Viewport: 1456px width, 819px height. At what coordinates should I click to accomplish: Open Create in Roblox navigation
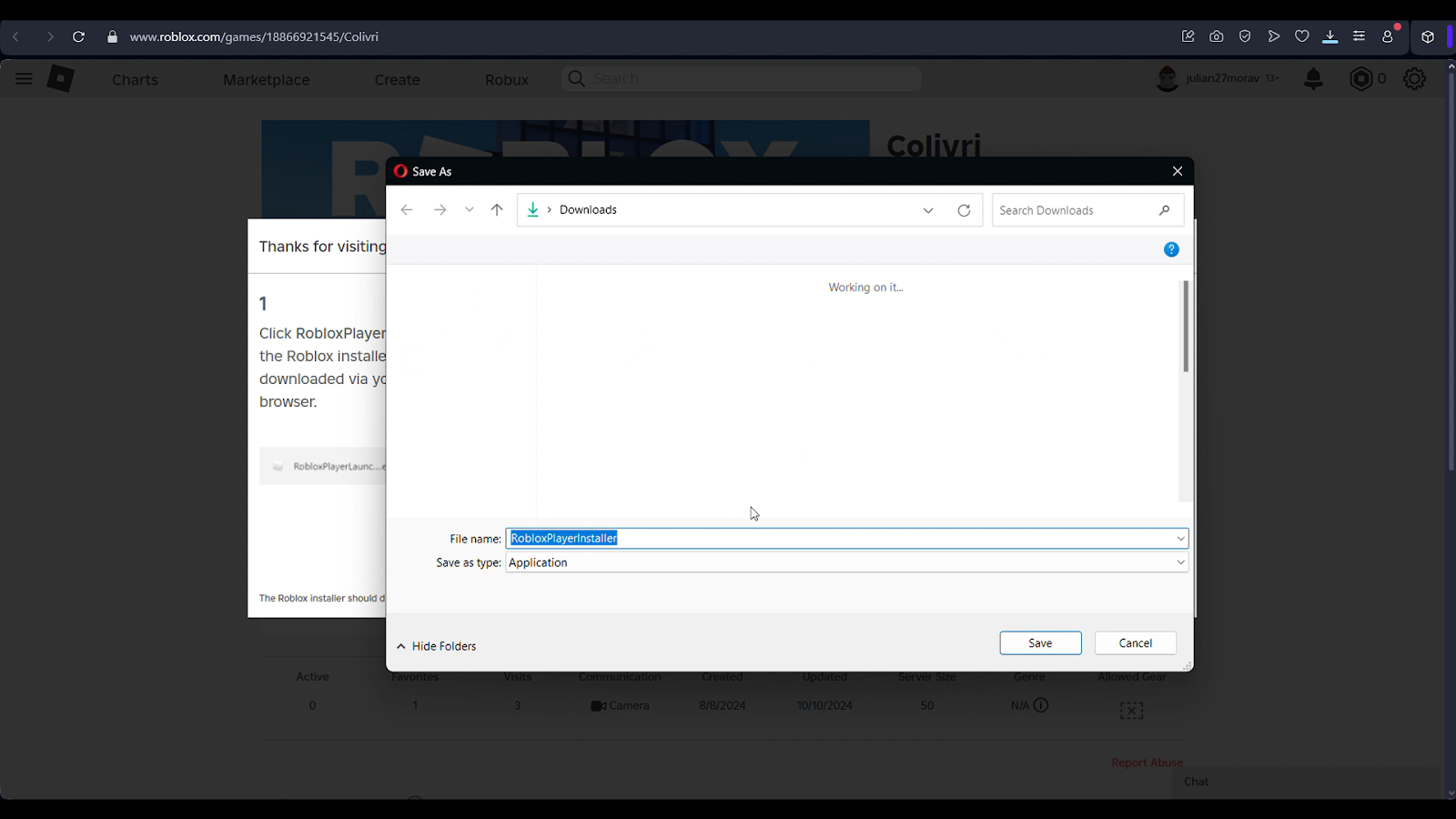(x=398, y=80)
